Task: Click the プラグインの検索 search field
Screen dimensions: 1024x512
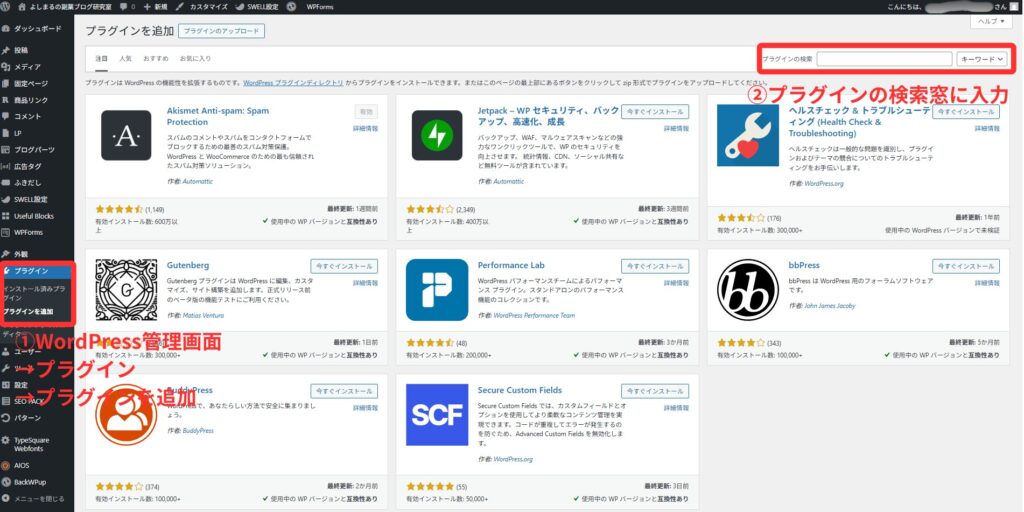Action: [x=883, y=59]
